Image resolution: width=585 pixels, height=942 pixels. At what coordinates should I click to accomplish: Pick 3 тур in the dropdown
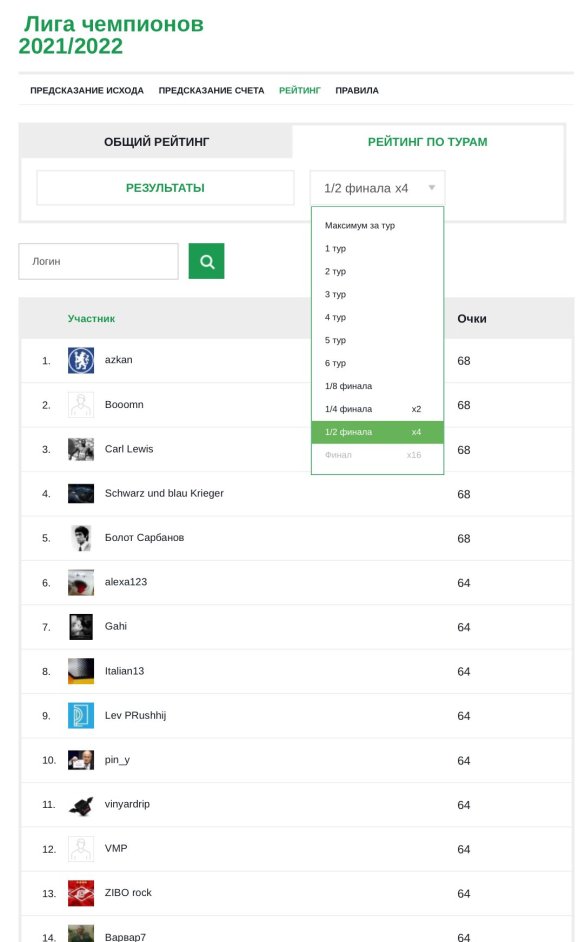click(377, 294)
